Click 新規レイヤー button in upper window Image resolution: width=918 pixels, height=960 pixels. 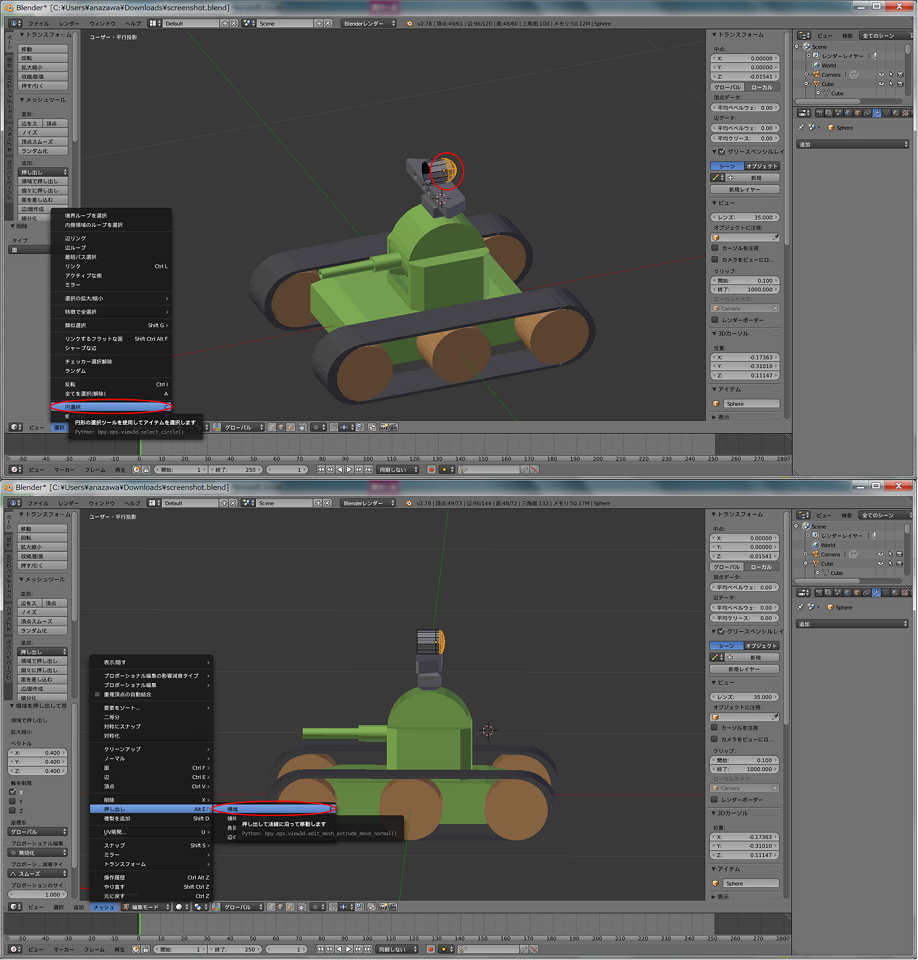tap(745, 189)
